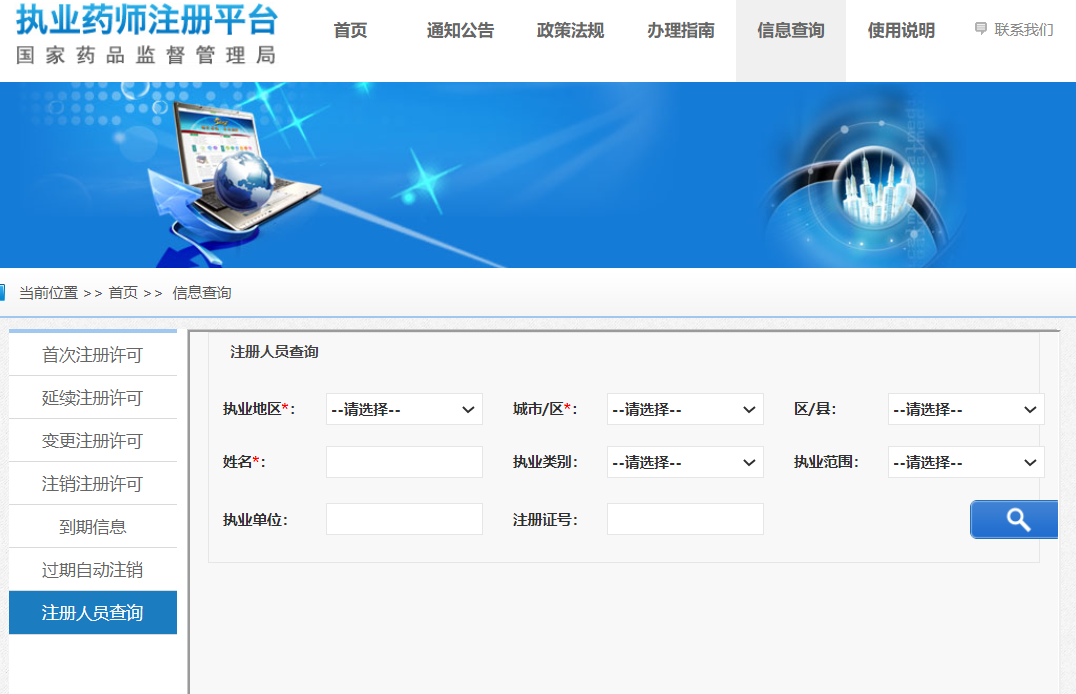1076x694 pixels.
Task: Open the 办理指南 navigation item
Action: tap(681, 31)
